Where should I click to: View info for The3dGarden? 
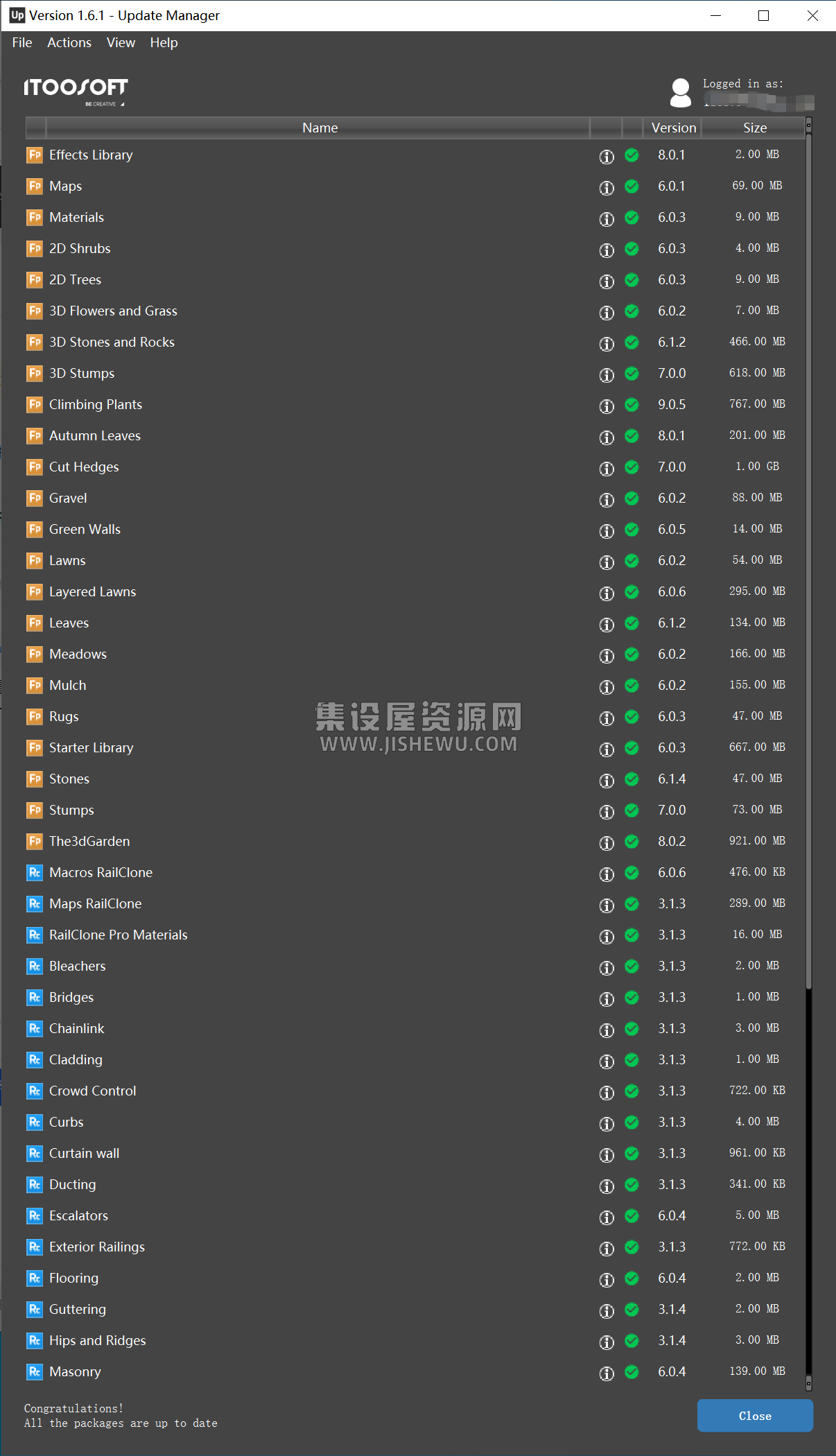pos(607,842)
